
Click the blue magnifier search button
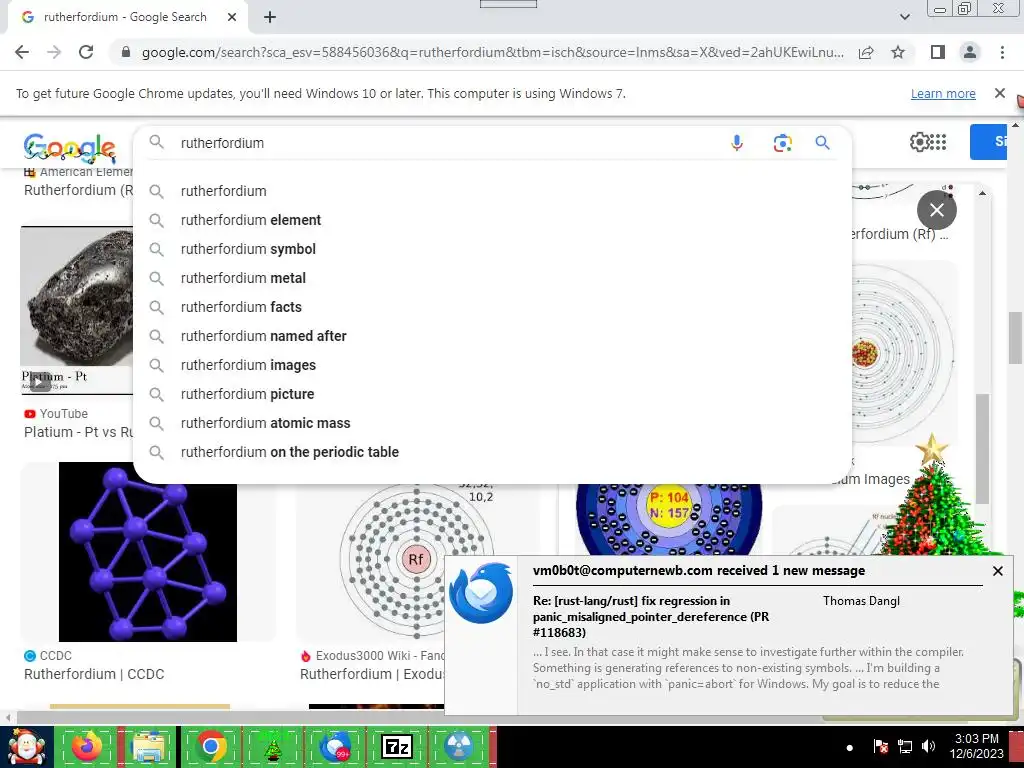(x=822, y=142)
